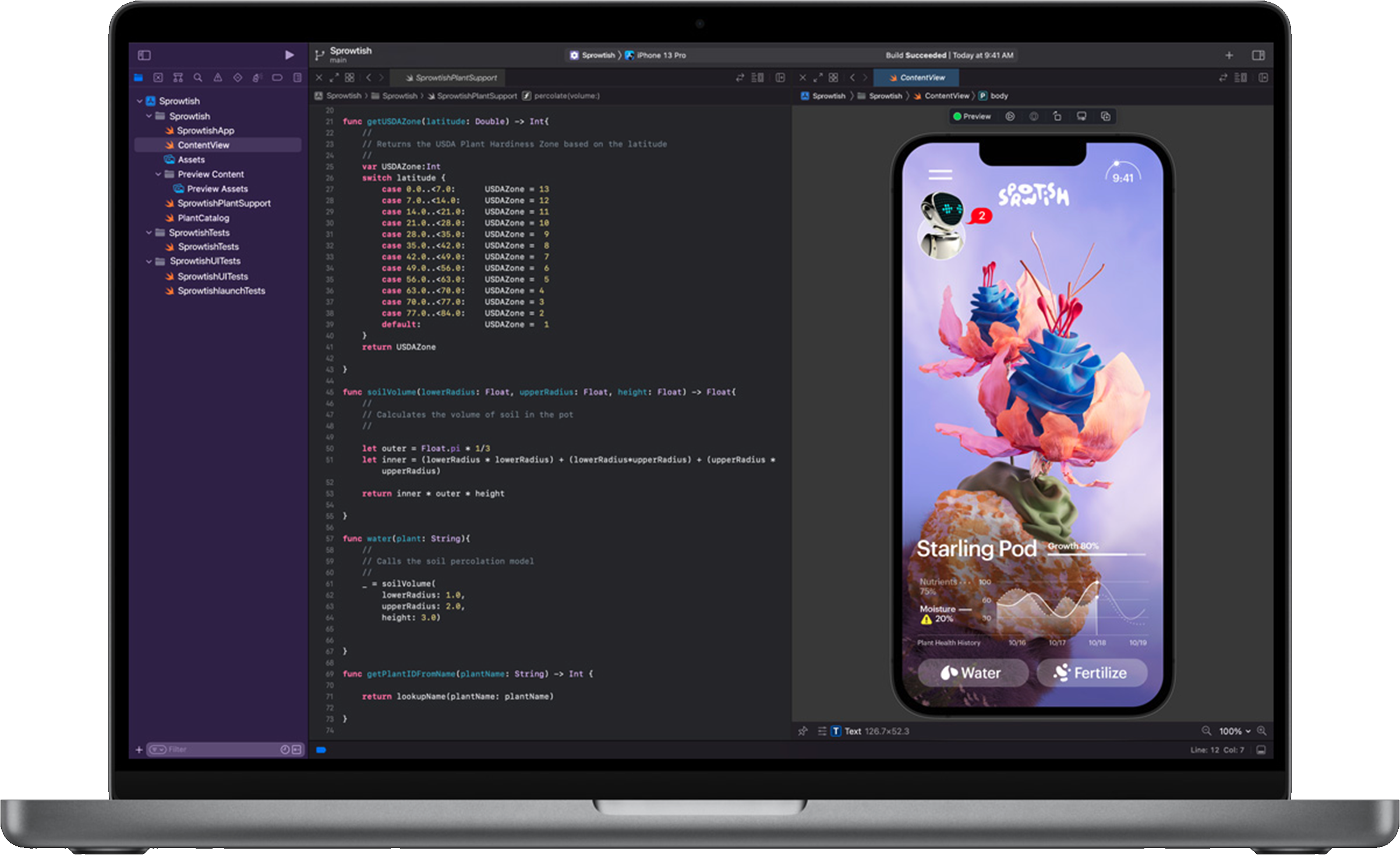Choose iPhone 13 Pro run destination

click(656, 55)
